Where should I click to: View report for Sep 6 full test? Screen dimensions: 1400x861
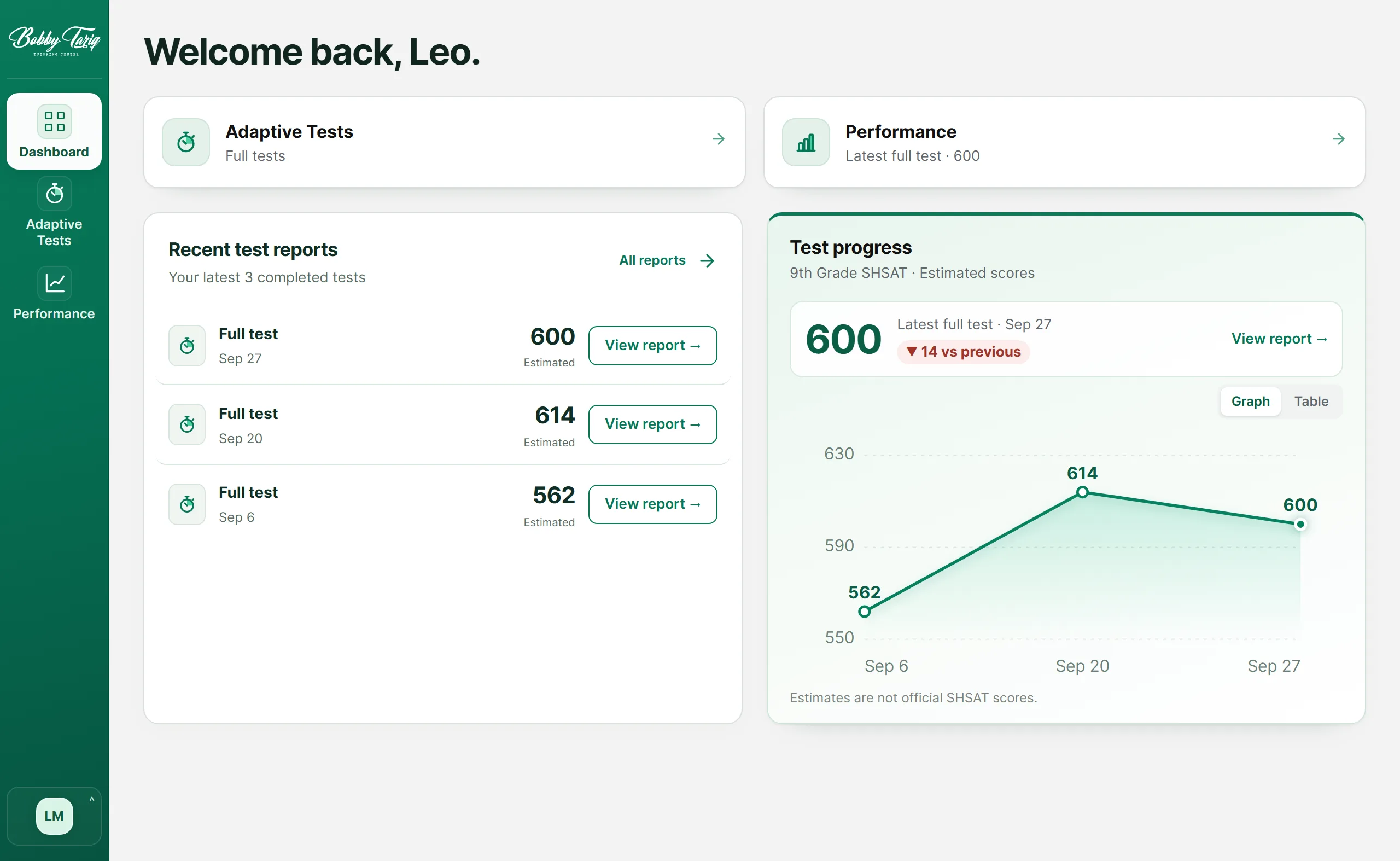(652, 504)
